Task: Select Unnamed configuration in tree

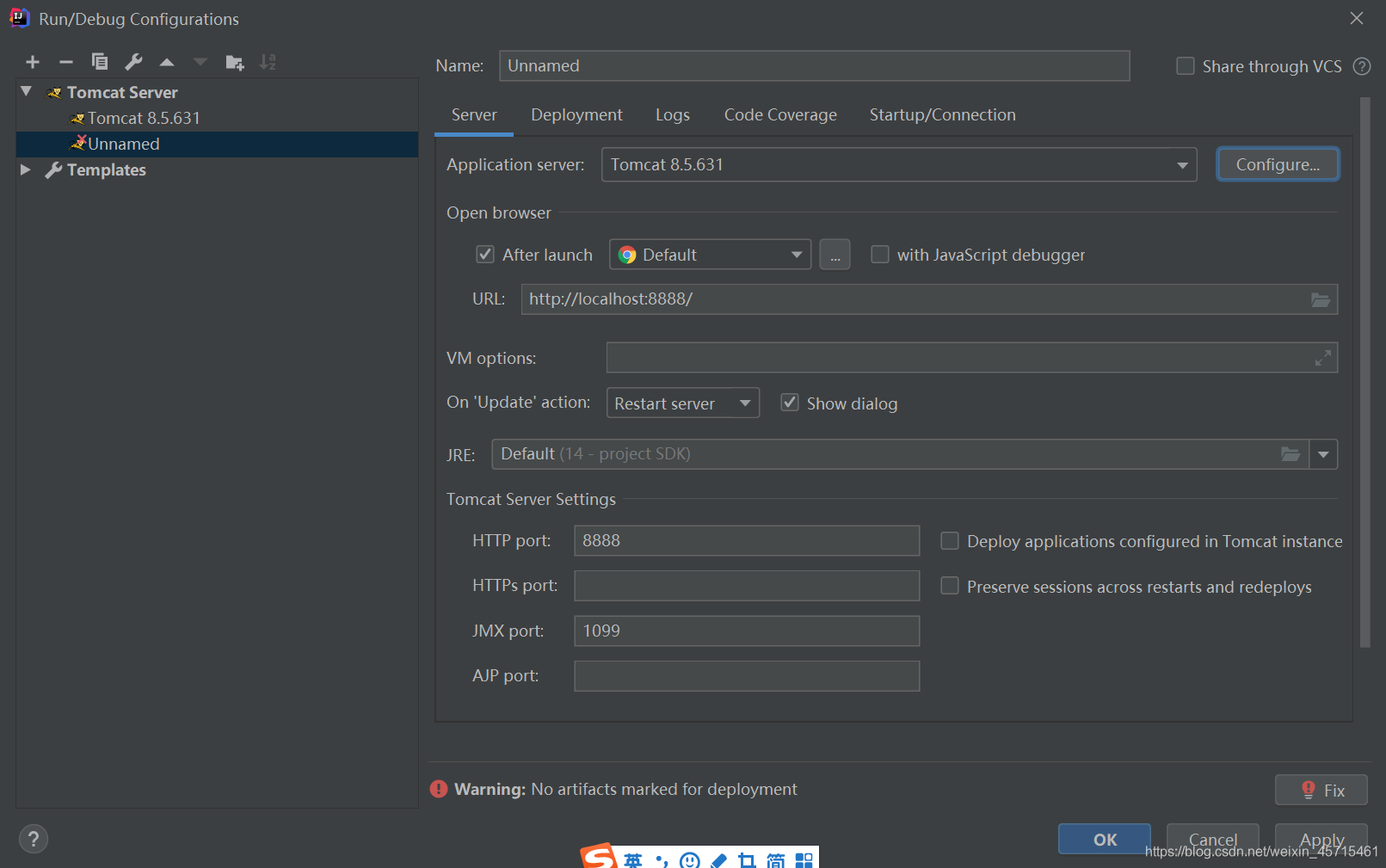Action: coord(217,144)
